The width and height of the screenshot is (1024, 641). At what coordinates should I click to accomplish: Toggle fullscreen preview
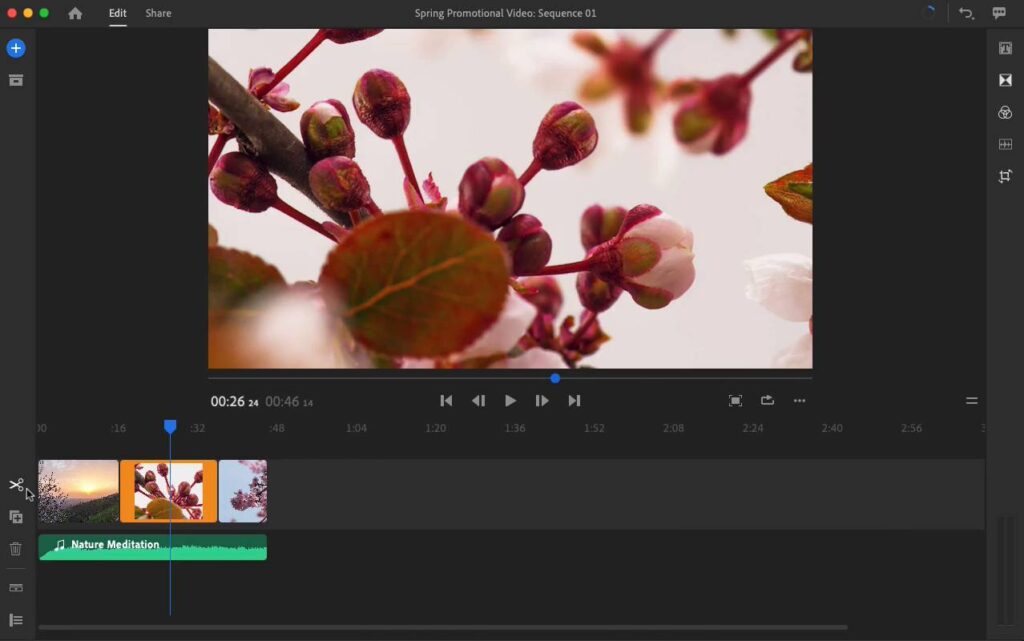(x=735, y=401)
